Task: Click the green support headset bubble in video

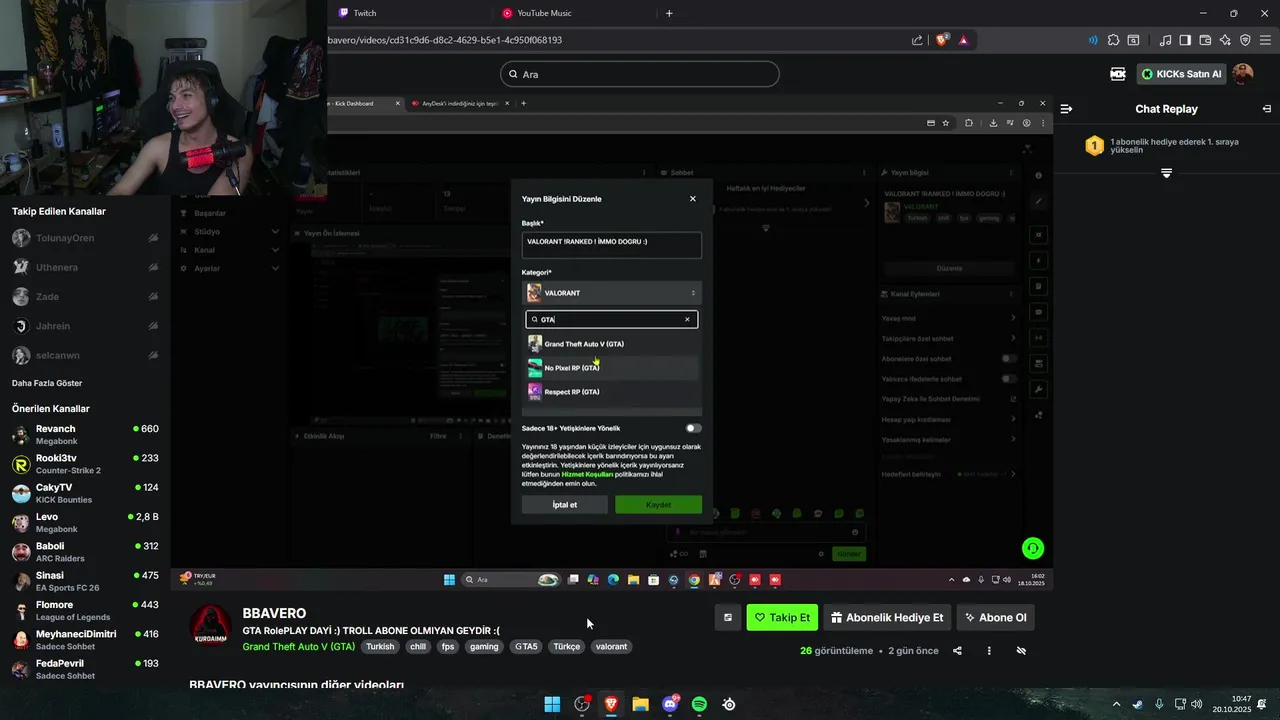Action: pos(1033,548)
